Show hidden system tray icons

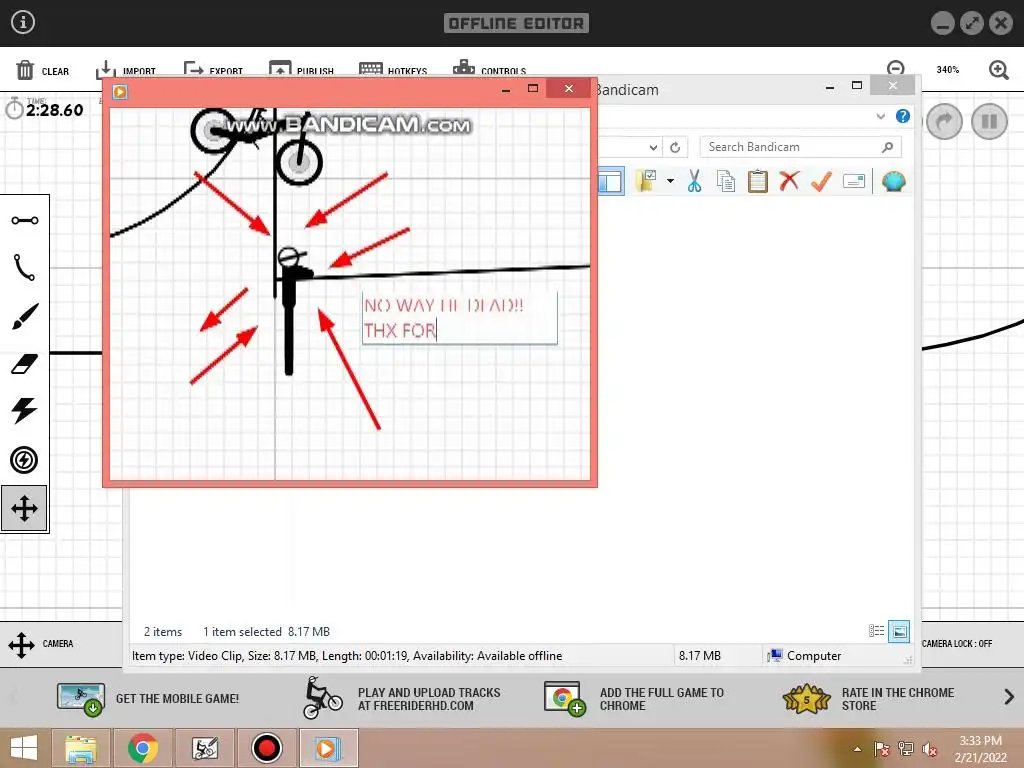(857, 749)
